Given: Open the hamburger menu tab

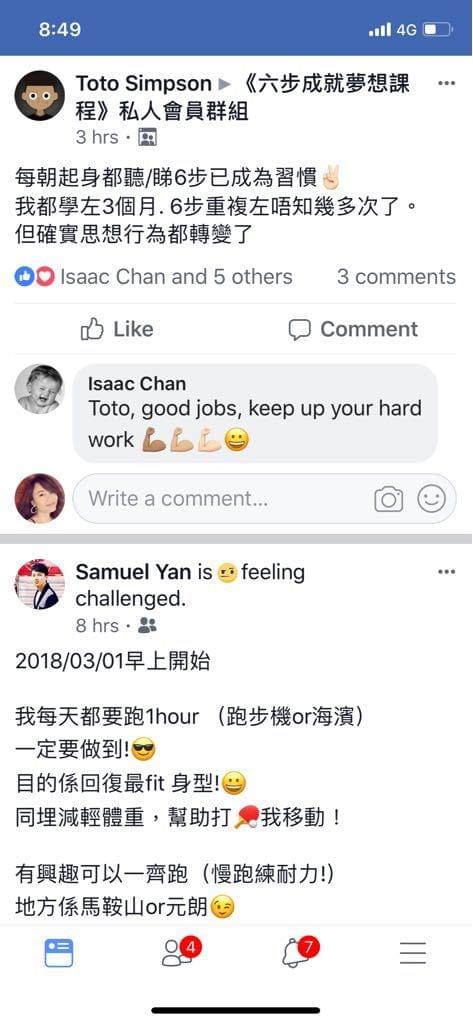Looking at the screenshot, I should [x=413, y=953].
